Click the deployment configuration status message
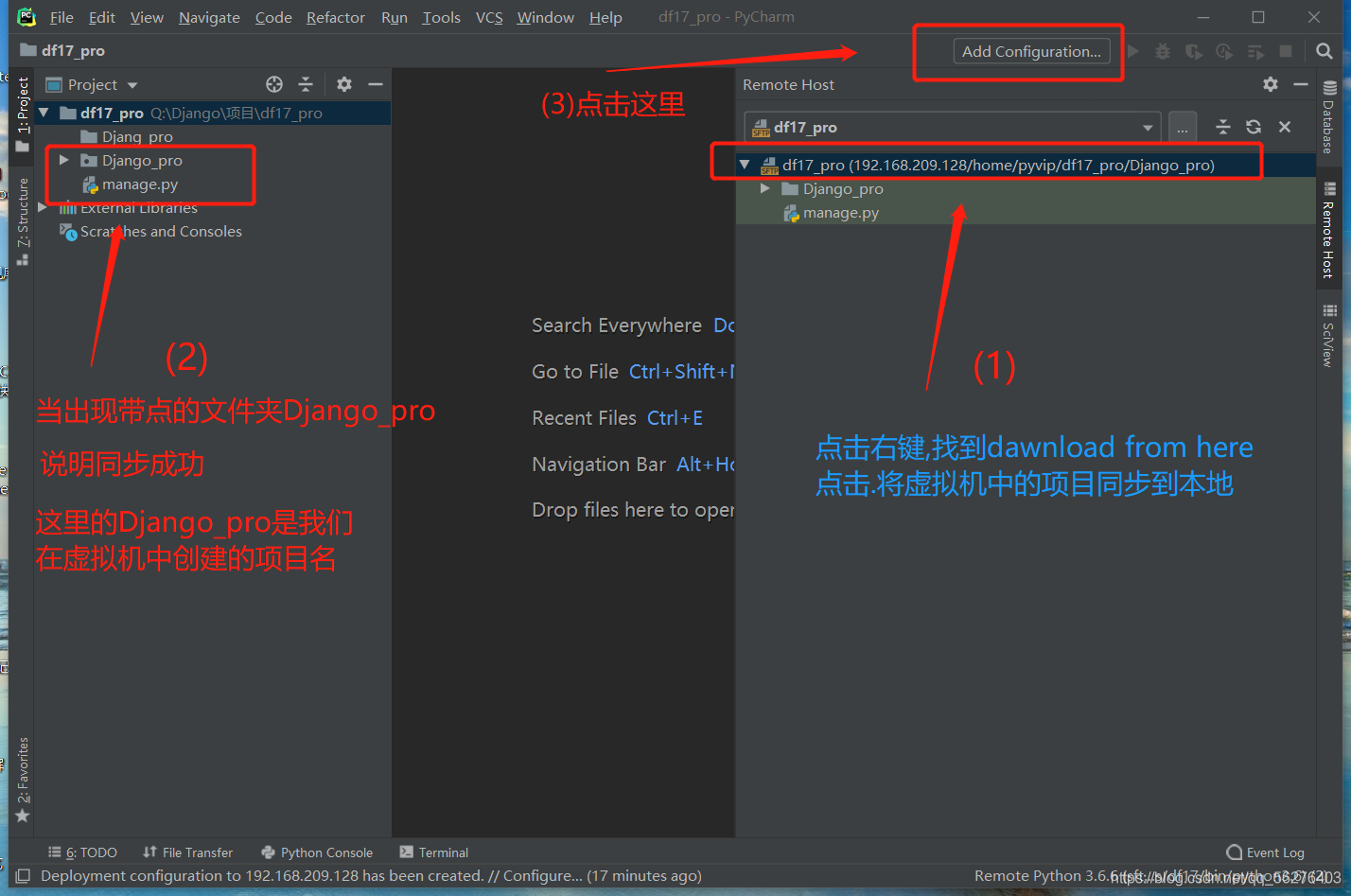 [x=371, y=876]
